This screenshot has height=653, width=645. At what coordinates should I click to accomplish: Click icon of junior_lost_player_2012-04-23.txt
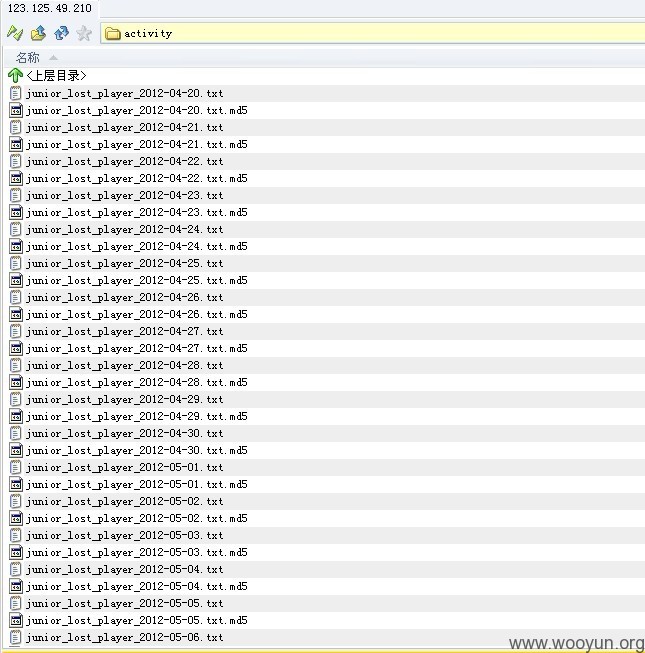[15, 195]
